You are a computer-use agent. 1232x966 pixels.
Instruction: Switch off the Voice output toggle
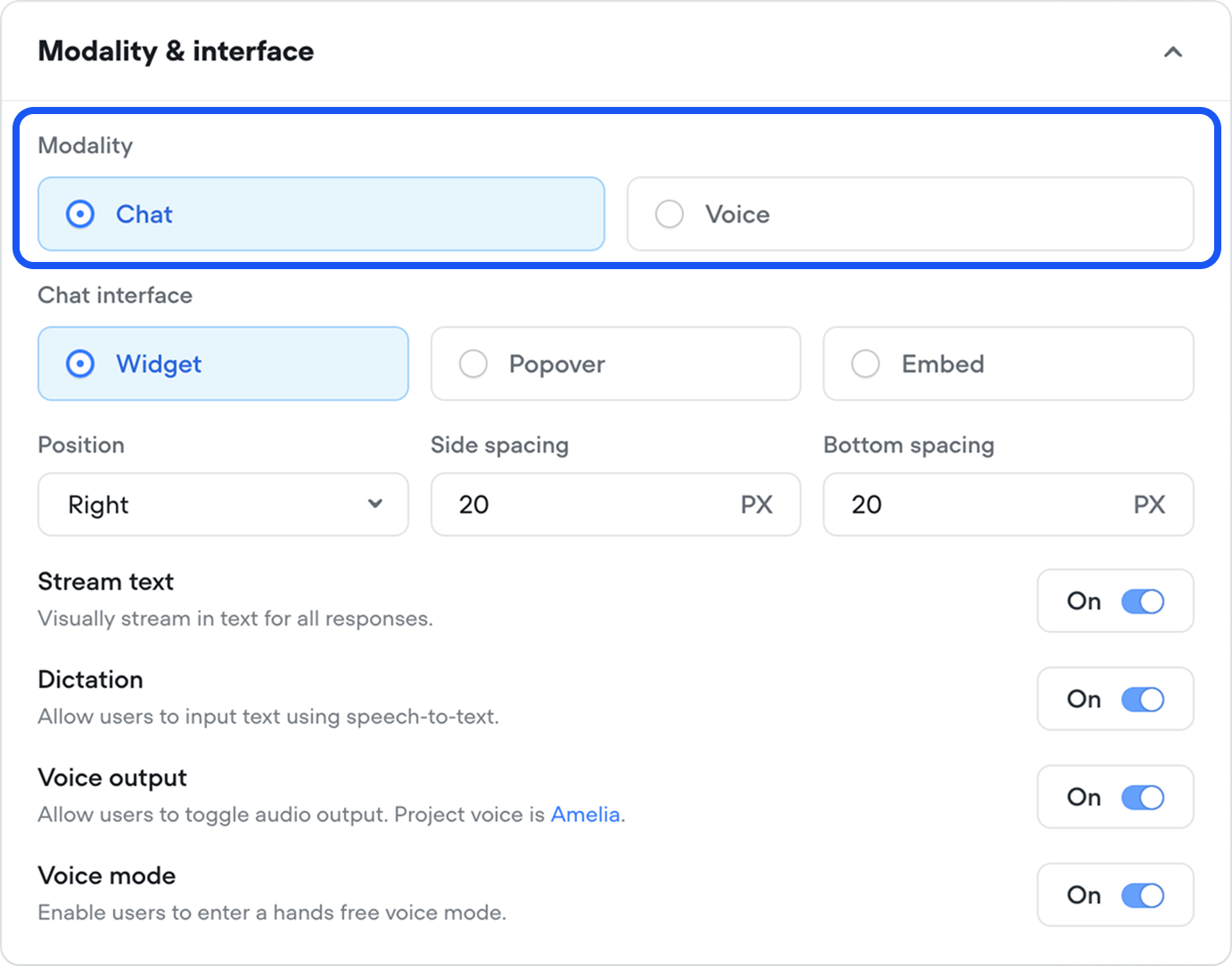point(1142,798)
